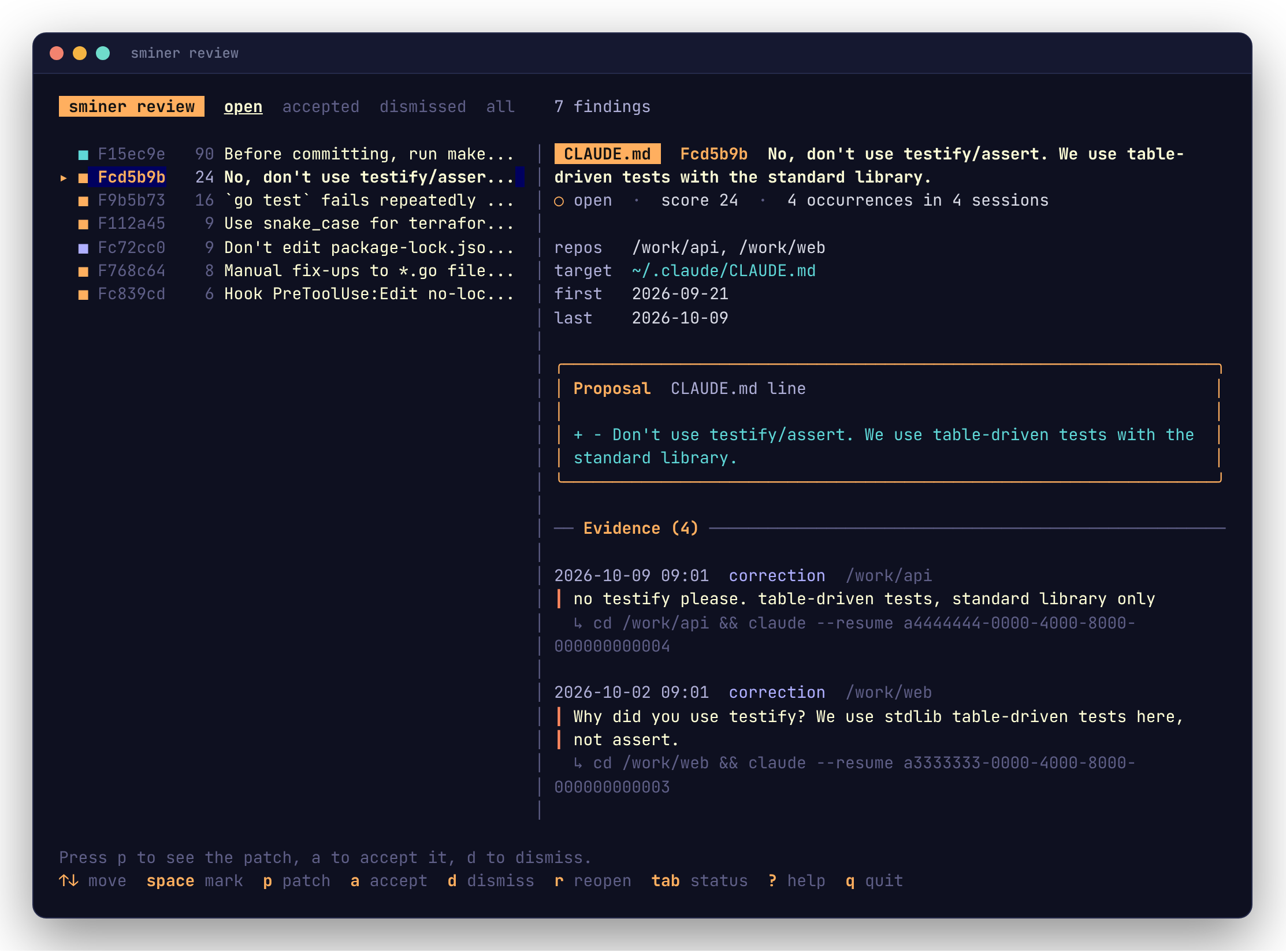Click the a accept shortcut
This screenshot has height=952, width=1286.
389,881
